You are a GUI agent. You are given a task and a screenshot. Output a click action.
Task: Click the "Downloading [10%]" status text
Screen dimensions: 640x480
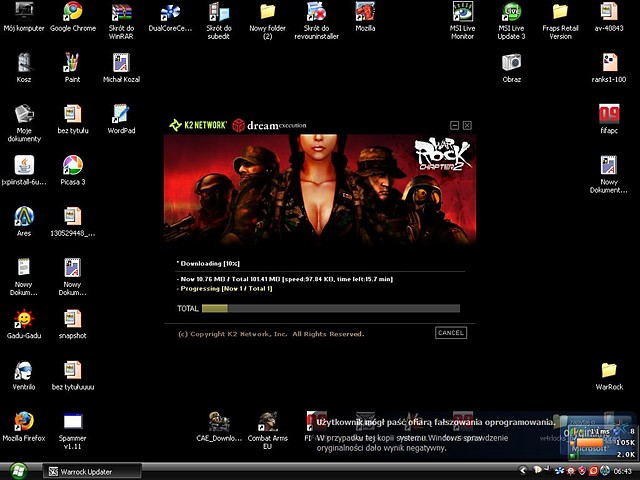tap(208, 264)
